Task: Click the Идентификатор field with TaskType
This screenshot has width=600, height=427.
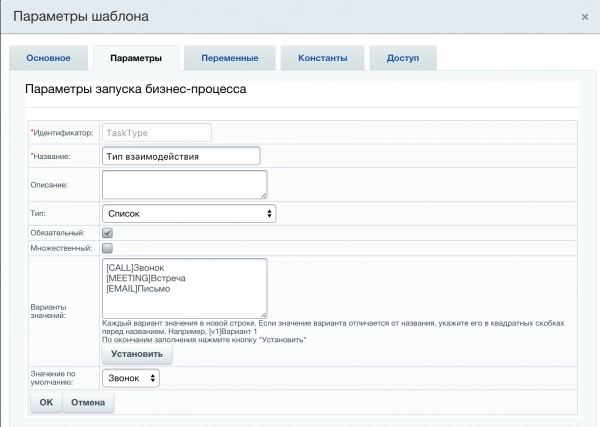Action: click(x=156, y=132)
